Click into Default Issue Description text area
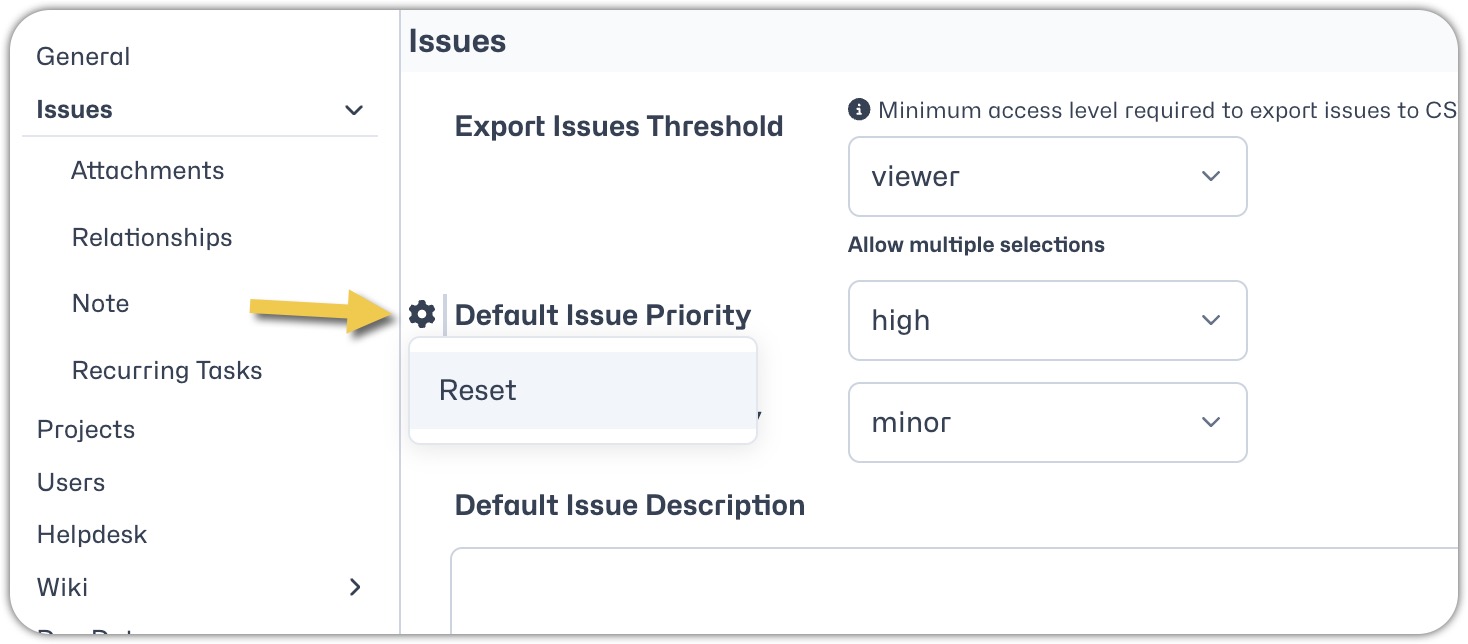Viewport: 1468px width, 644px height. (x=955, y=590)
